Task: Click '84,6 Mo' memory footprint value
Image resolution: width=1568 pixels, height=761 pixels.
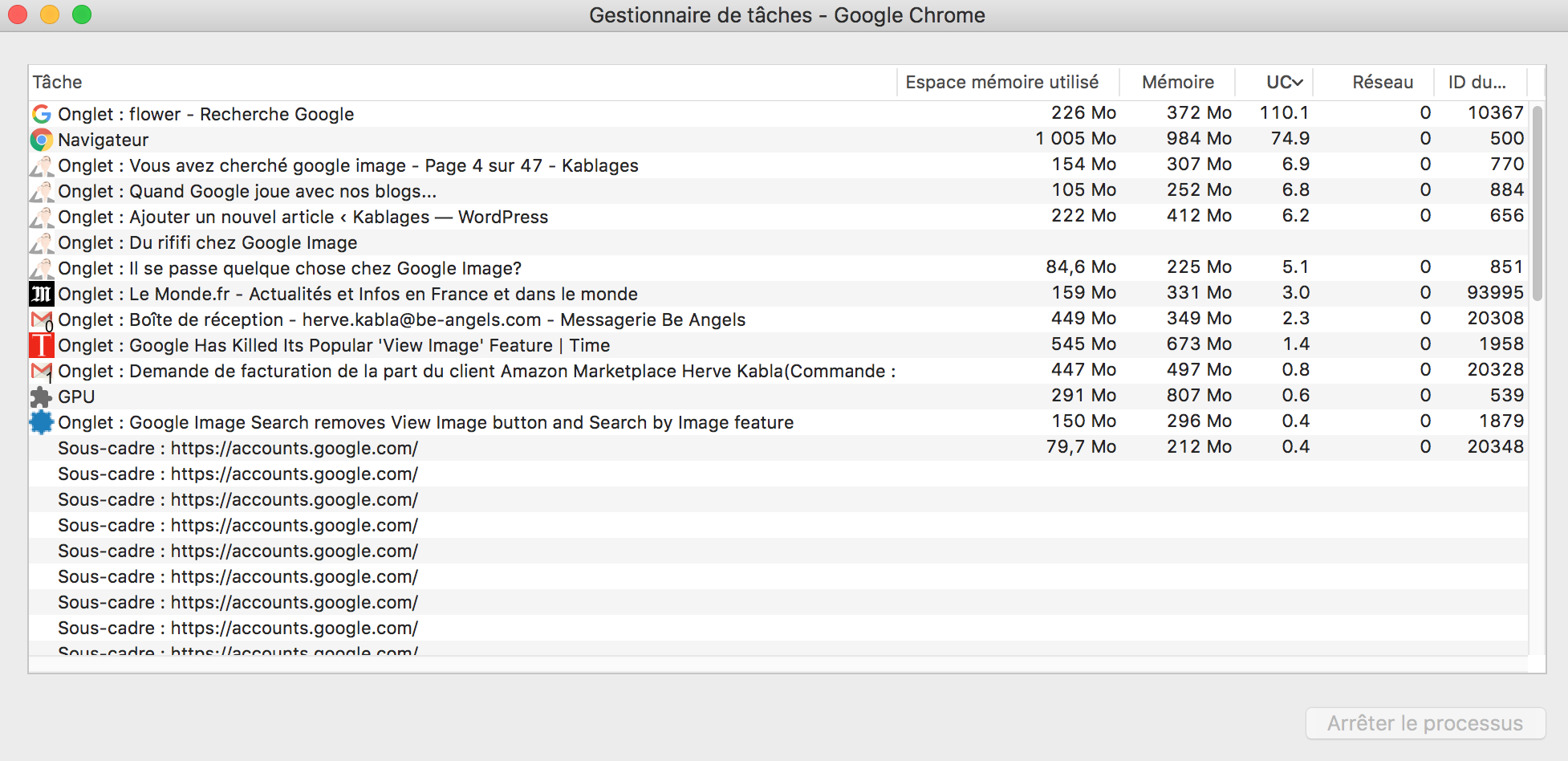Action: point(1081,267)
